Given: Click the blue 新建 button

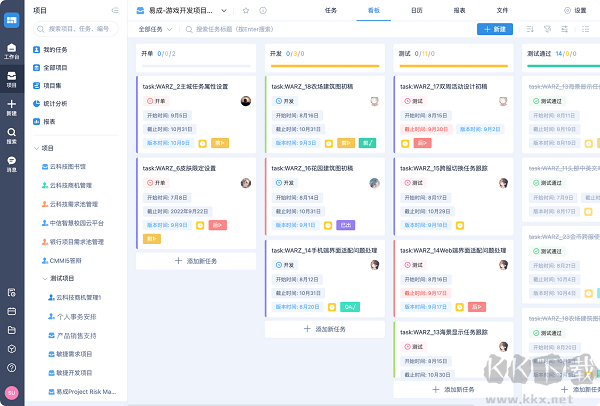Looking at the screenshot, I should [x=495, y=29].
